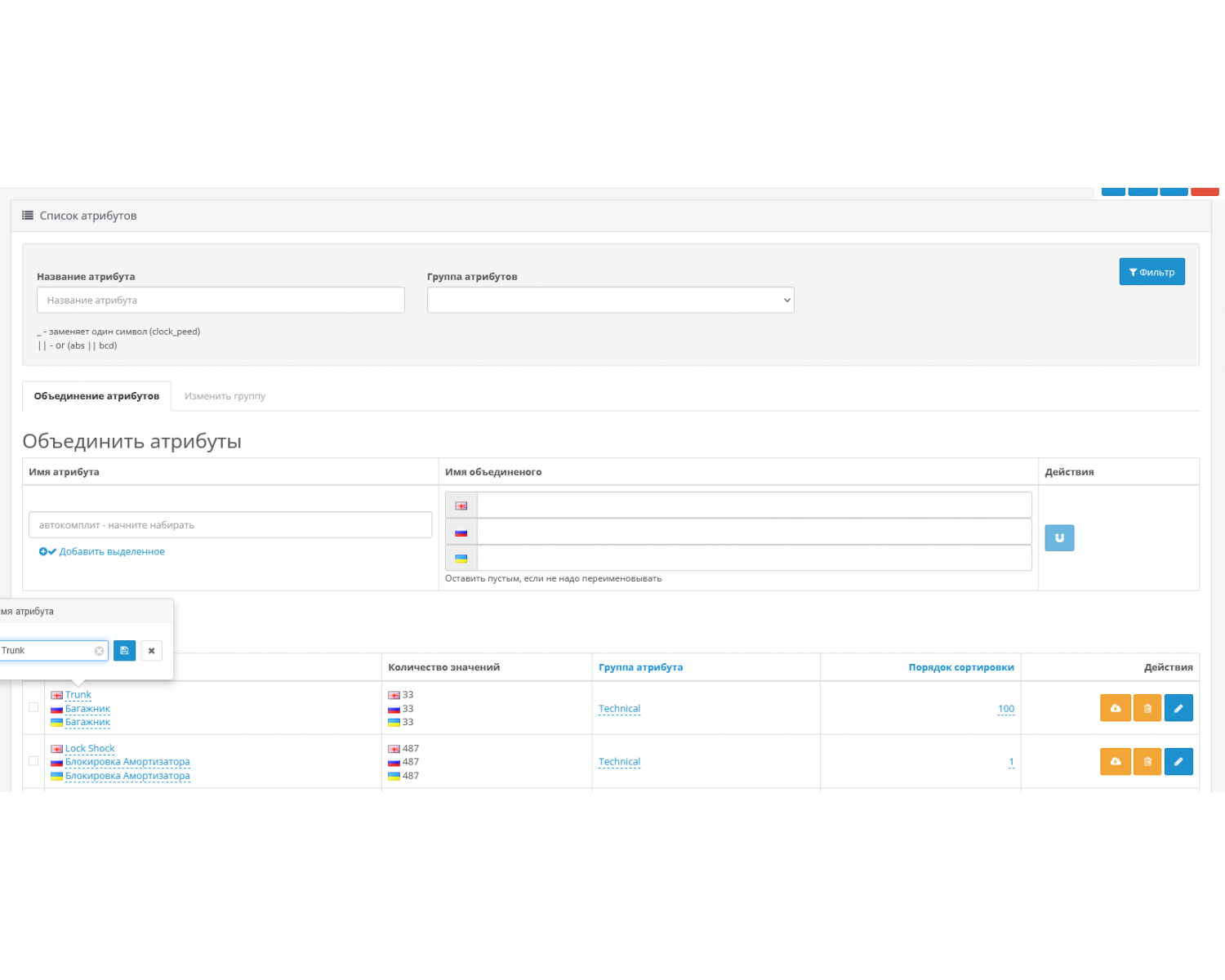Screen dimensions: 1225x980
Task: Edit the Lock Shock attribute with pencil icon
Action: click(1178, 761)
